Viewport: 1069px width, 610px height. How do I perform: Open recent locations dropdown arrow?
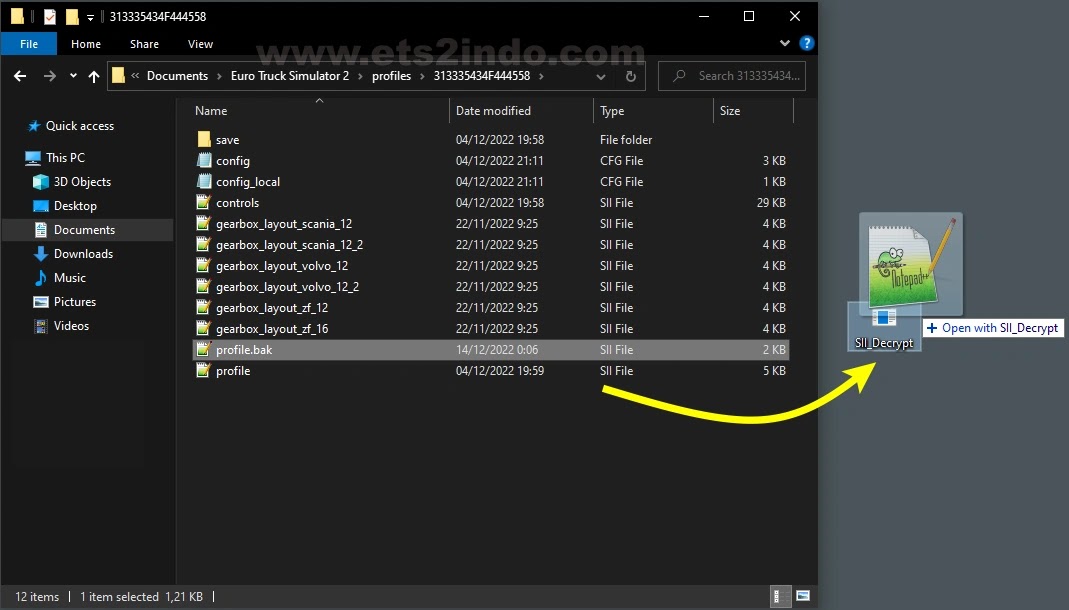coord(73,76)
